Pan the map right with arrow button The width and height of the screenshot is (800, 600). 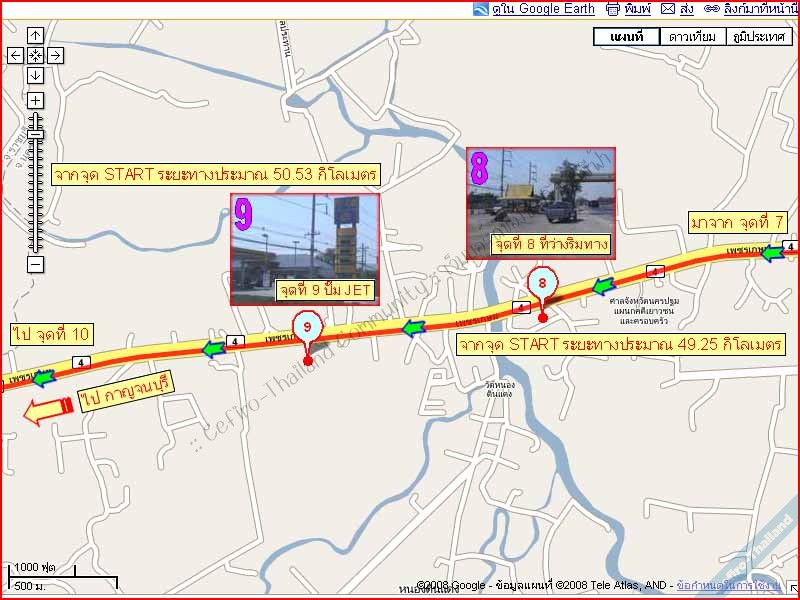[x=55, y=56]
